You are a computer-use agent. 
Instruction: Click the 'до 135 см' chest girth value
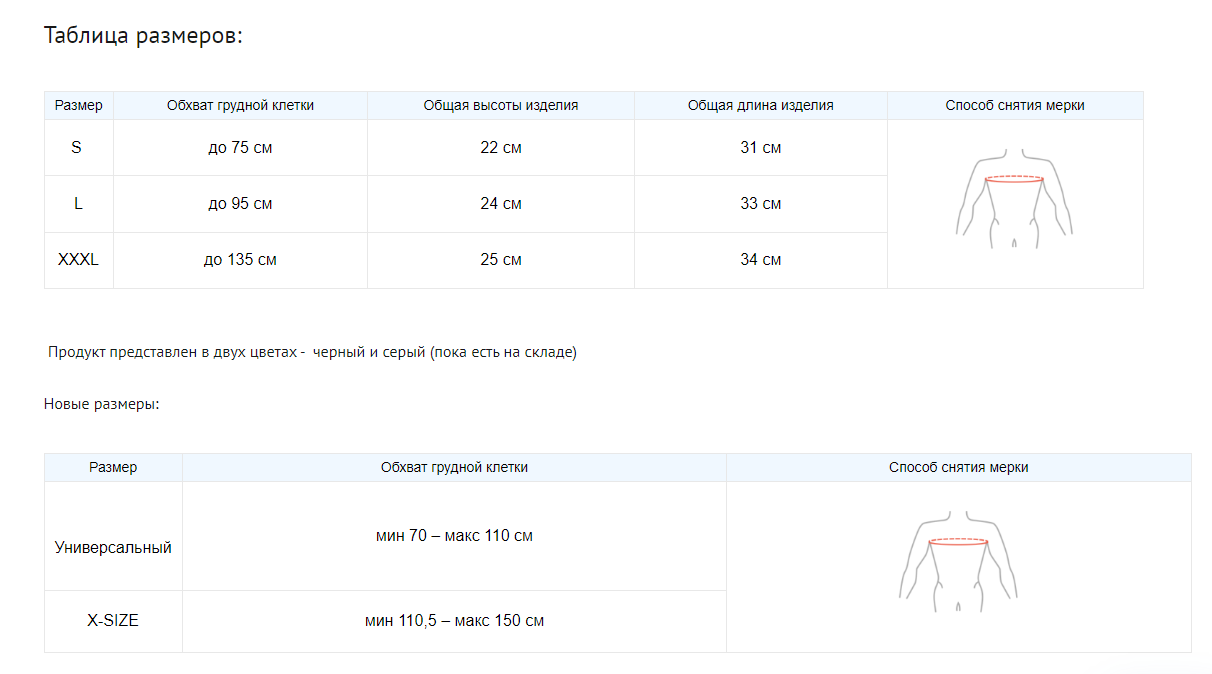point(240,260)
